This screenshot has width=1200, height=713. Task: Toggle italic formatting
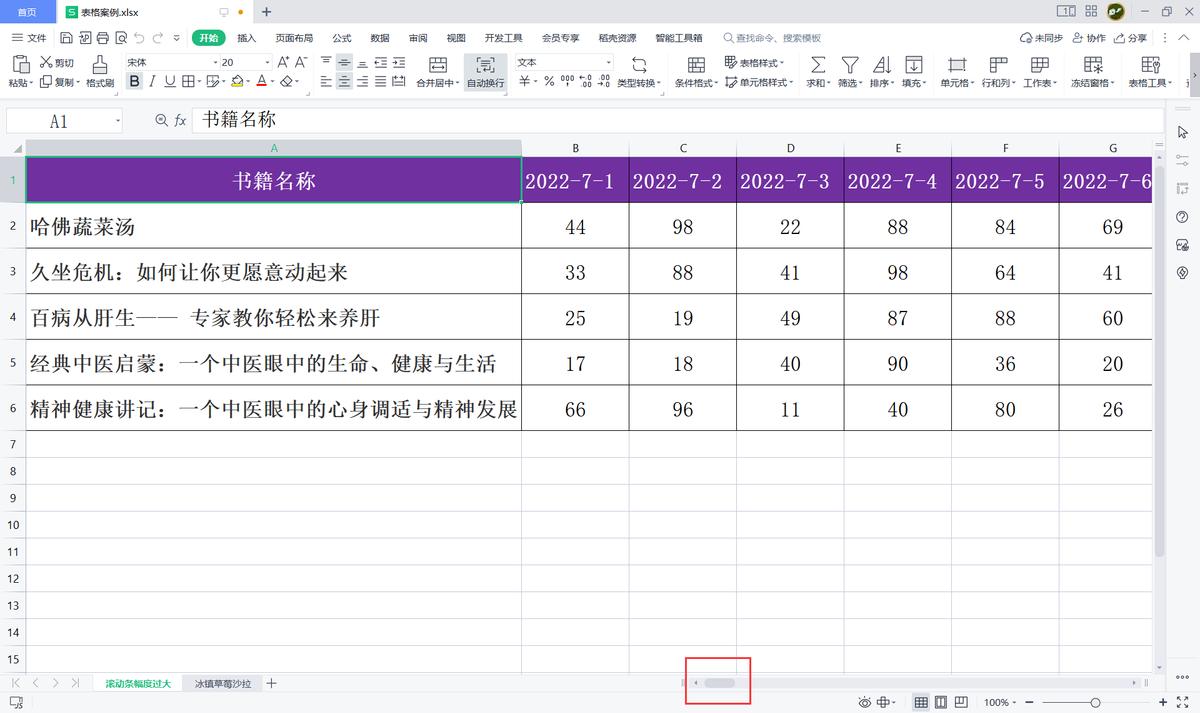[153, 81]
